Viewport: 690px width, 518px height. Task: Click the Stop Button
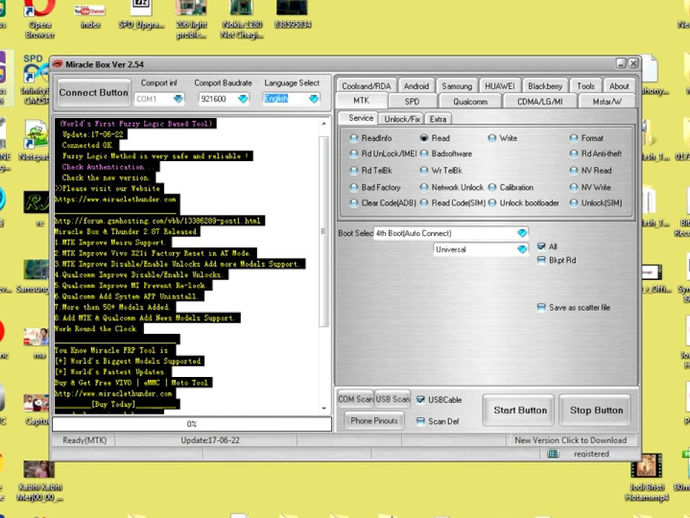596,410
